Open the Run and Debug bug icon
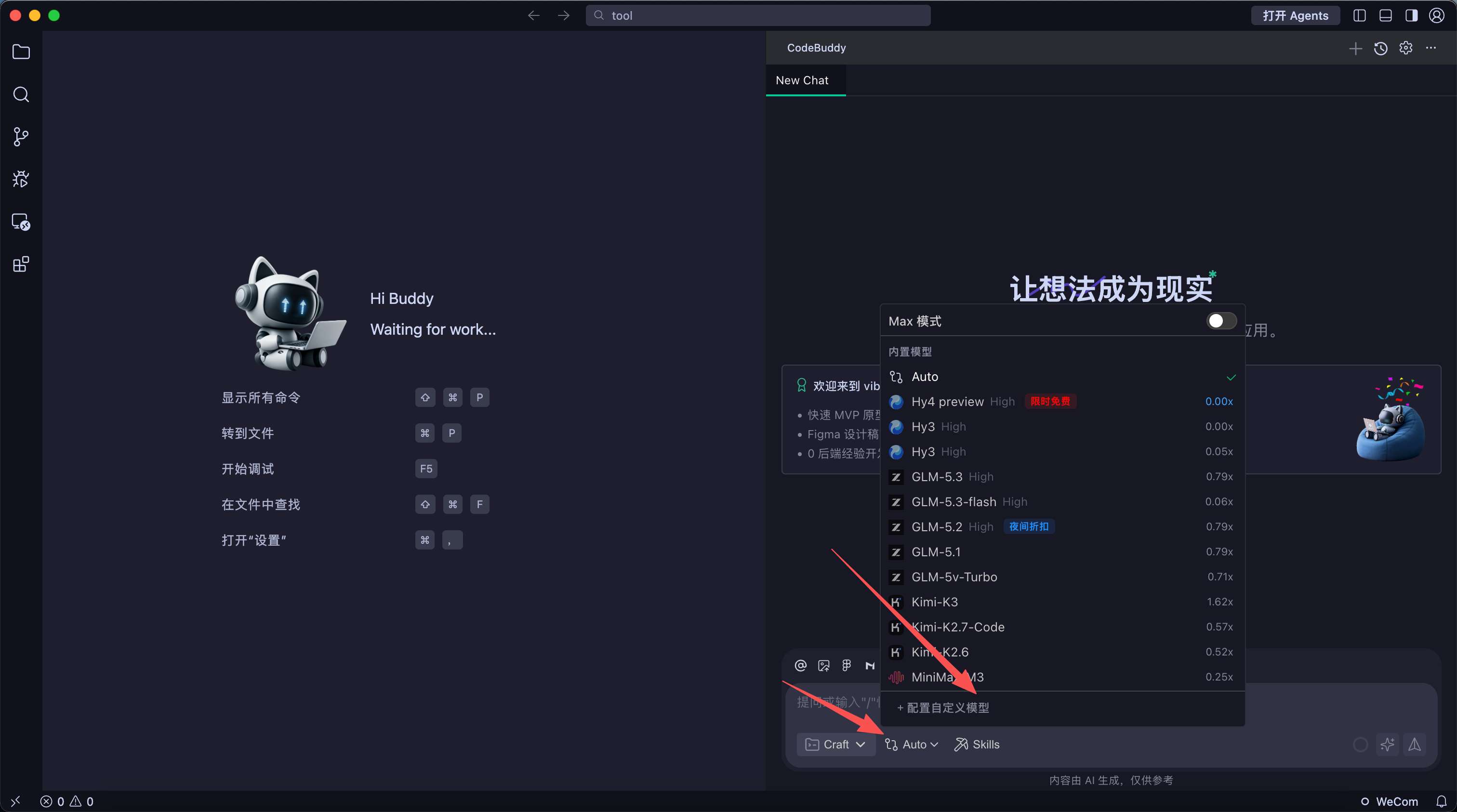Viewport: 1457px width, 812px height. (21, 179)
